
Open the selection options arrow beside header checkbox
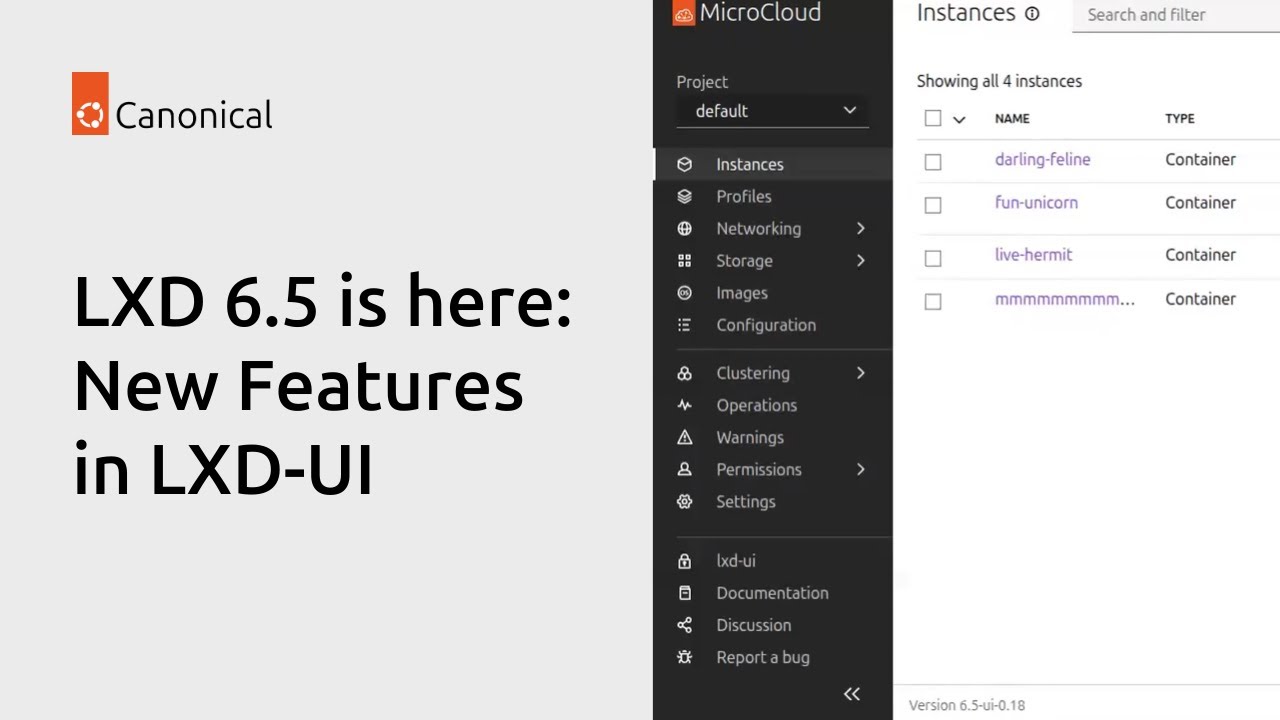pyautogui.click(x=959, y=119)
